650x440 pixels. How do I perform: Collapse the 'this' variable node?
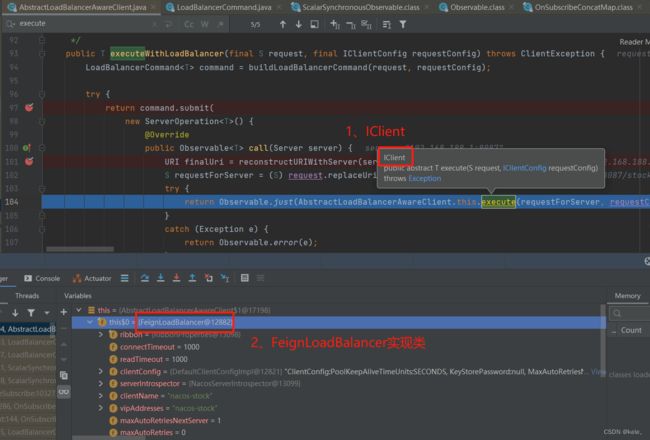[x=79, y=310]
